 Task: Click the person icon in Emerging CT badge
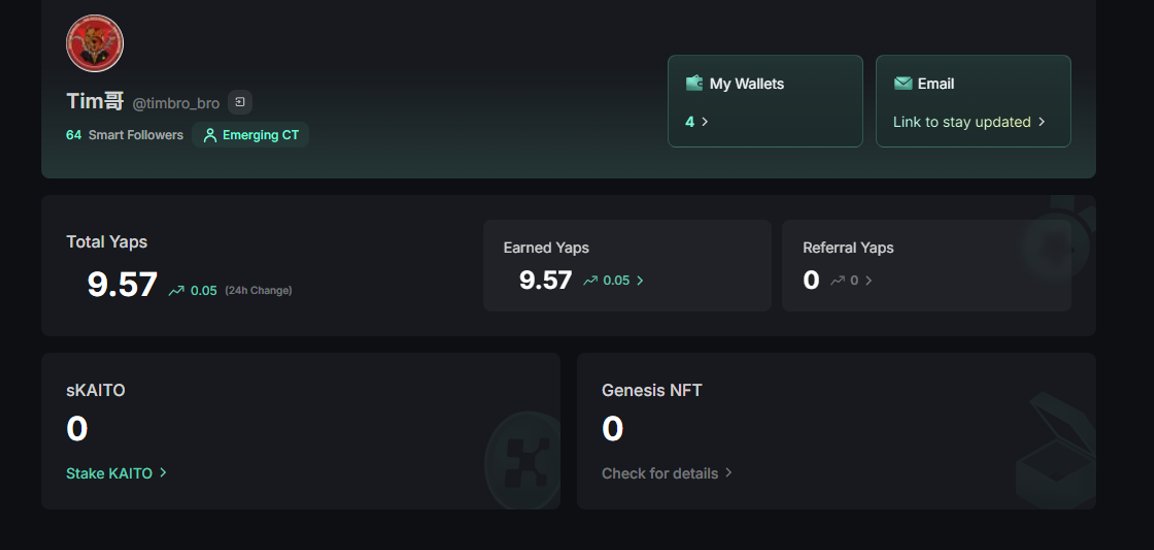[x=210, y=135]
